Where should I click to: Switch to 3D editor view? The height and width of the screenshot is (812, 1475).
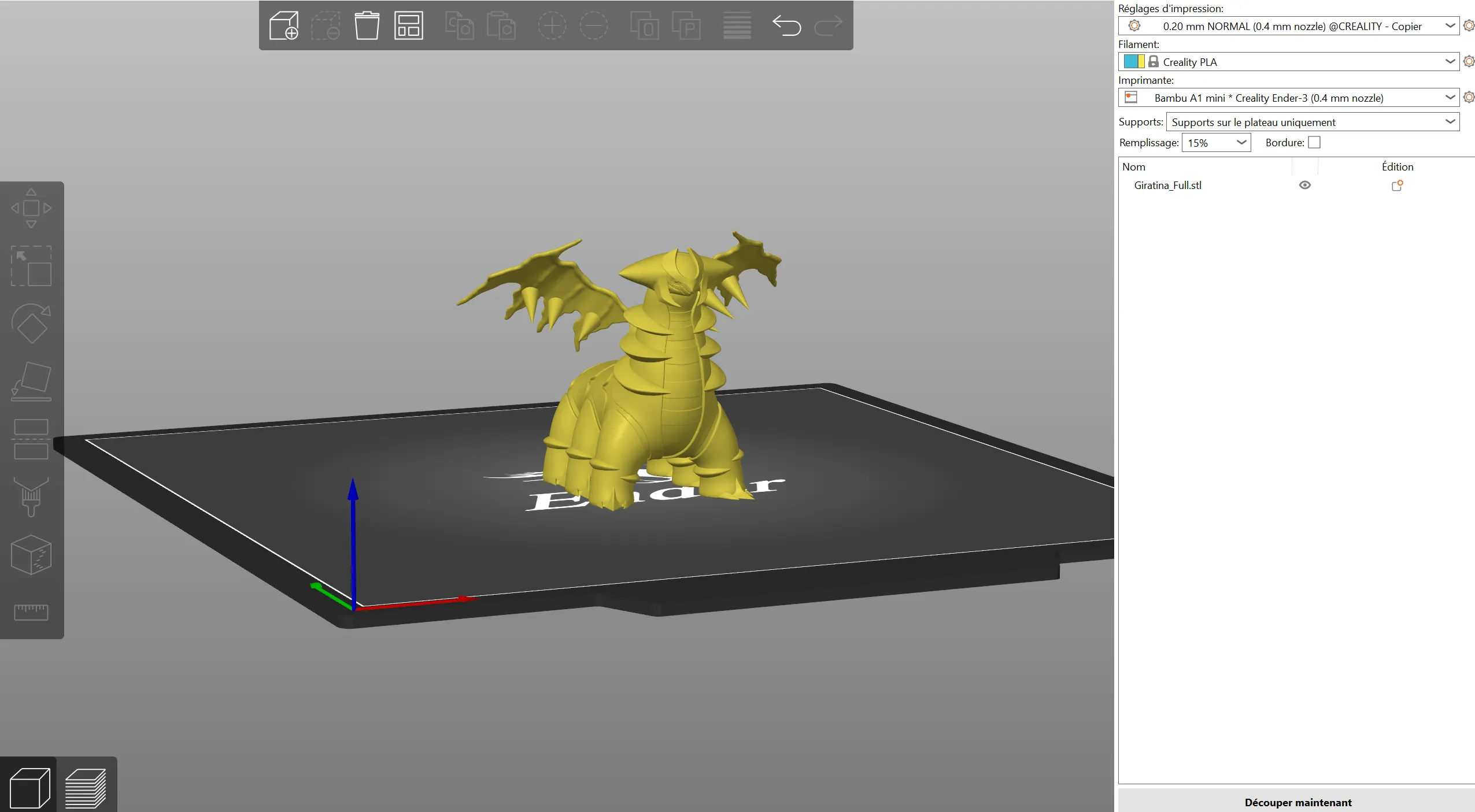click(29, 787)
